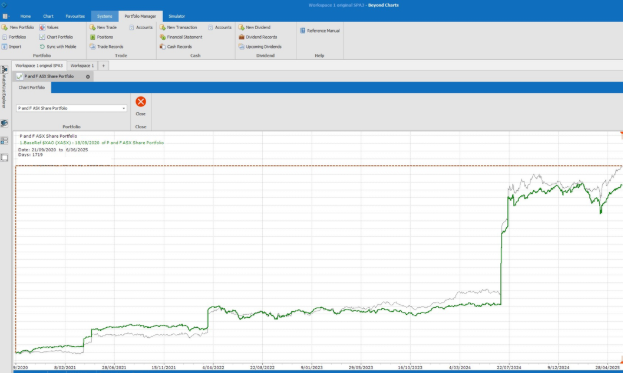Open the Reference Manual
This screenshot has height=373, width=623.
click(x=320, y=31)
